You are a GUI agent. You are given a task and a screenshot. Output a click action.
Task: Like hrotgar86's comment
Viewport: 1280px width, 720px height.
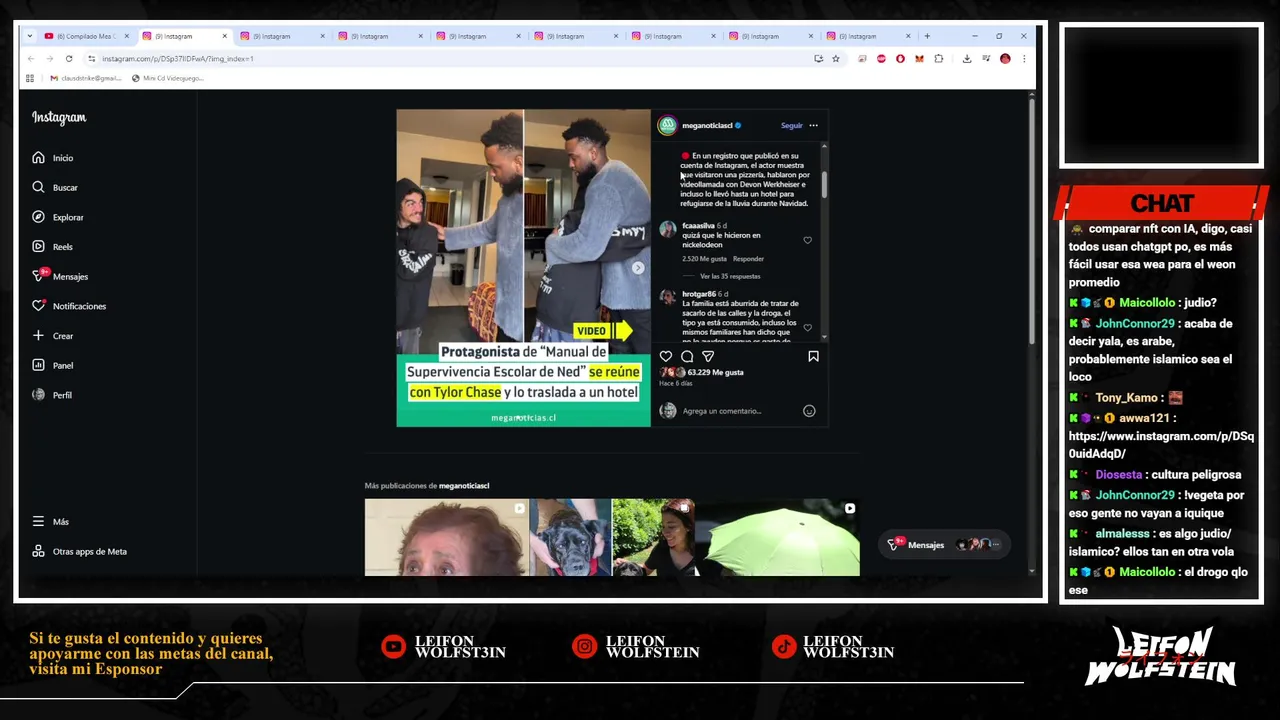[808, 327]
